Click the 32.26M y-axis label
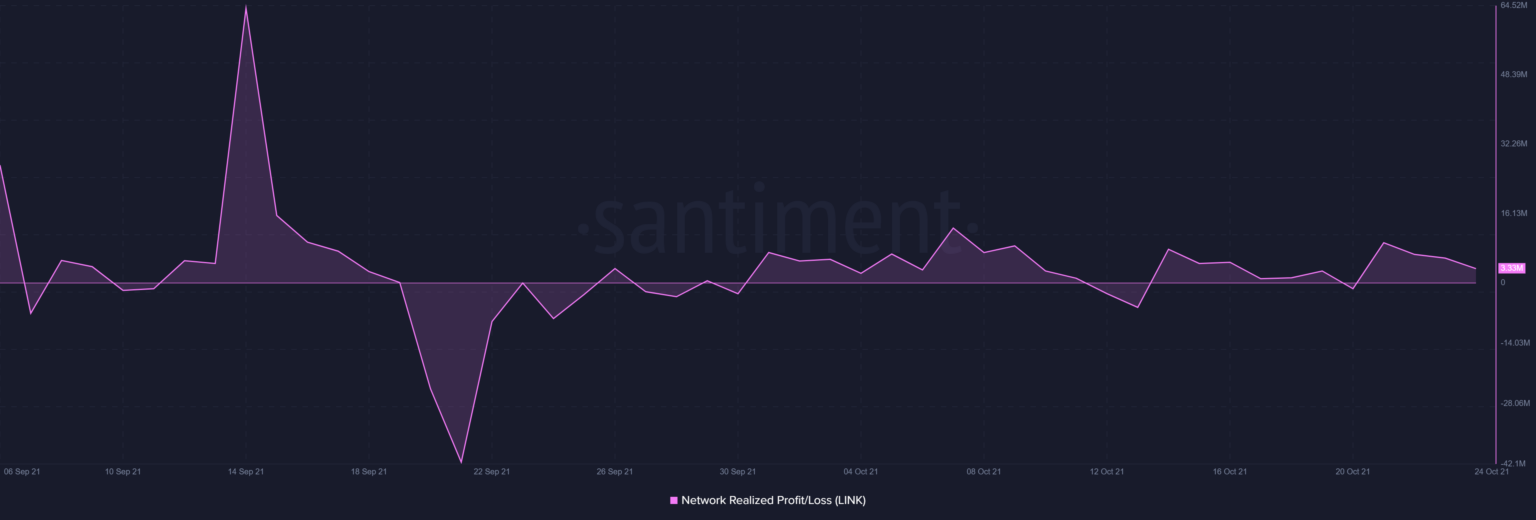The width and height of the screenshot is (1536, 520). point(1515,144)
